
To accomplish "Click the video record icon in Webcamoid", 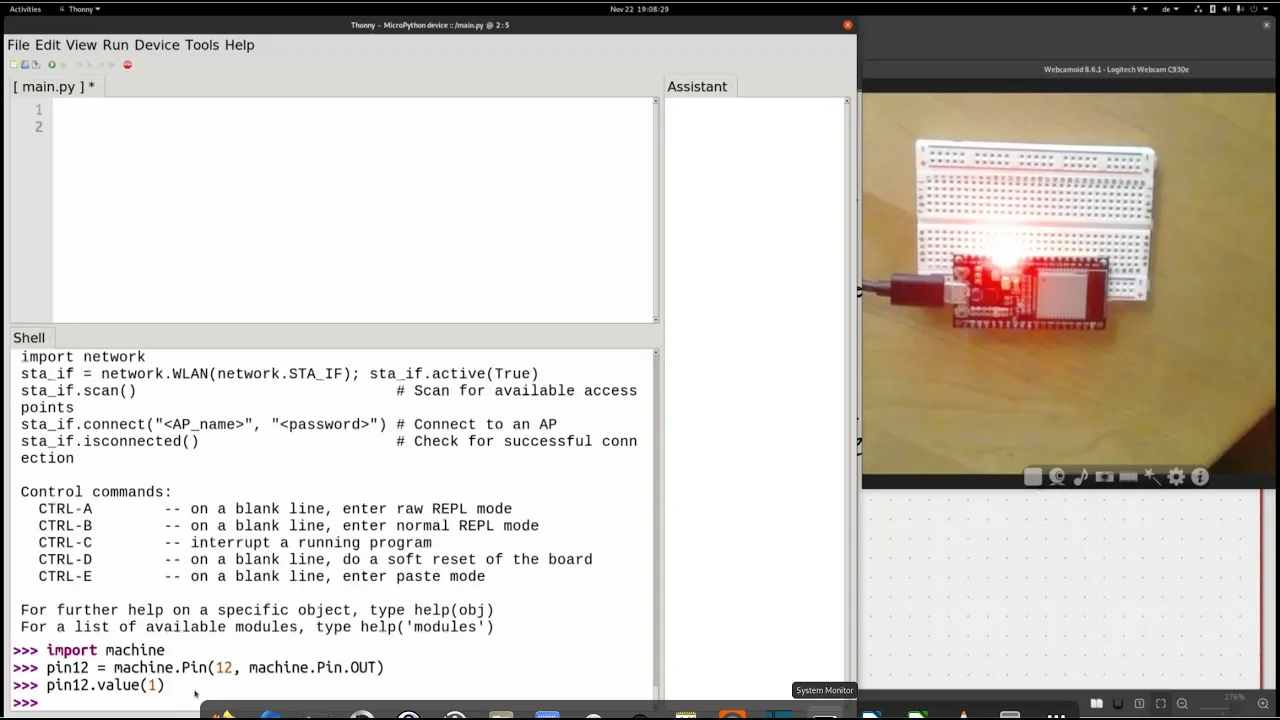I will [1128, 477].
